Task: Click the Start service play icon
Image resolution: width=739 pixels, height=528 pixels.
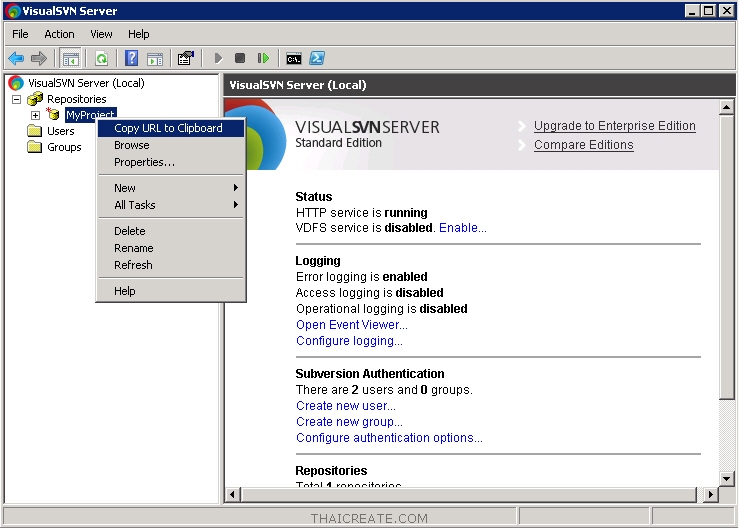Action: 218,58
